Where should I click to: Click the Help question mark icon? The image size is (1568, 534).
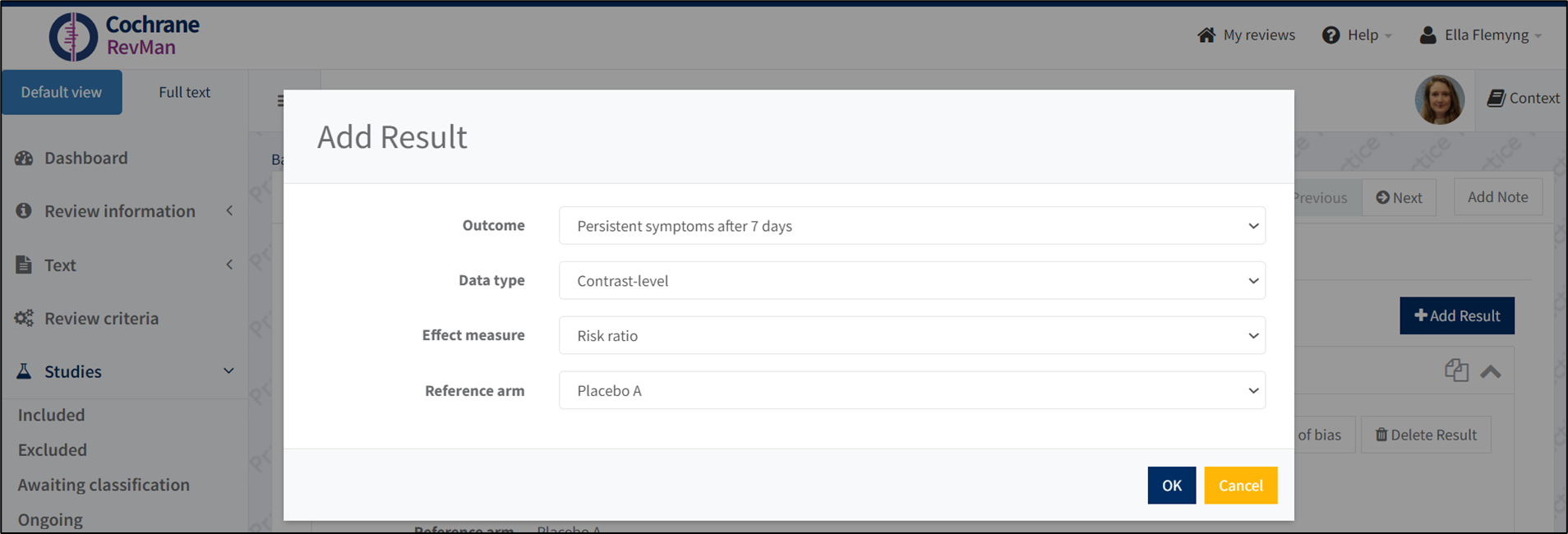click(1330, 35)
